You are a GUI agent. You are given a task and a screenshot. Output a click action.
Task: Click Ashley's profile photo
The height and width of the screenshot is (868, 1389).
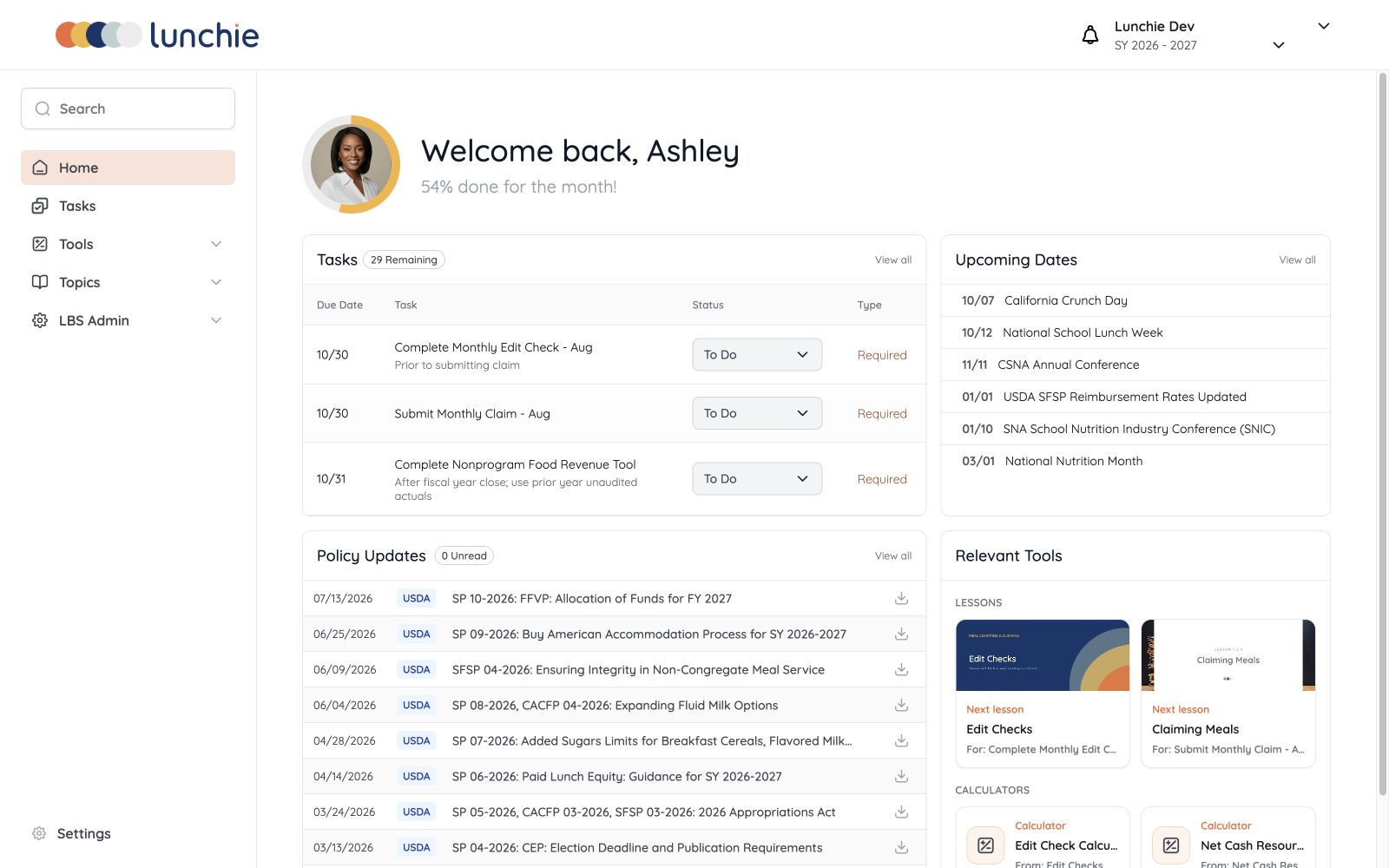pos(352,164)
